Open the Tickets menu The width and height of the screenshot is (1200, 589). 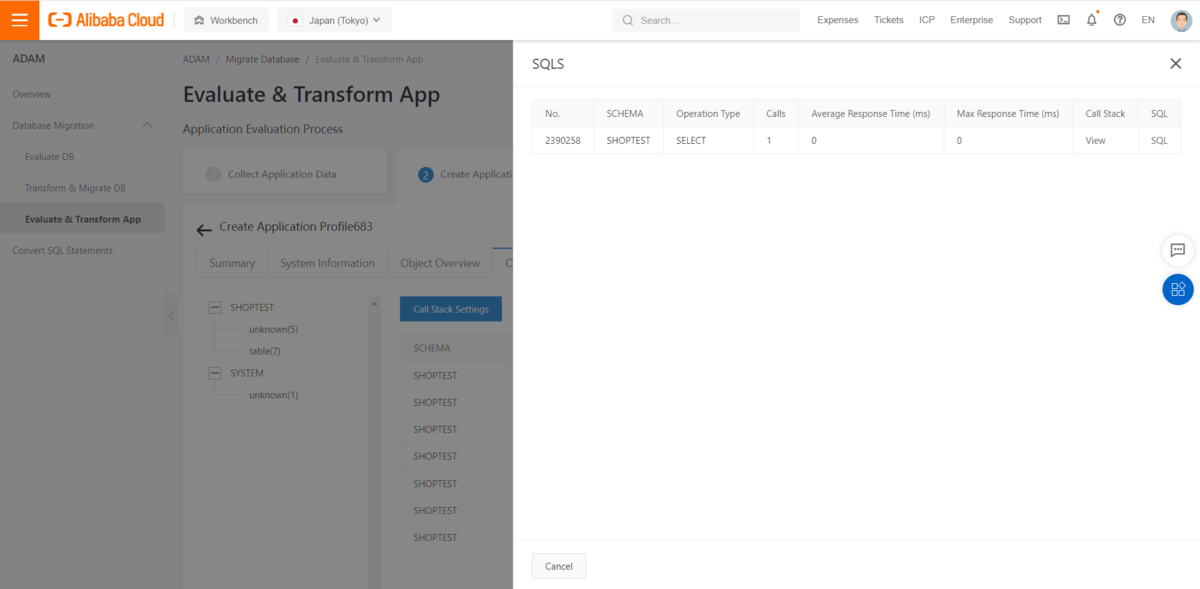tap(888, 20)
